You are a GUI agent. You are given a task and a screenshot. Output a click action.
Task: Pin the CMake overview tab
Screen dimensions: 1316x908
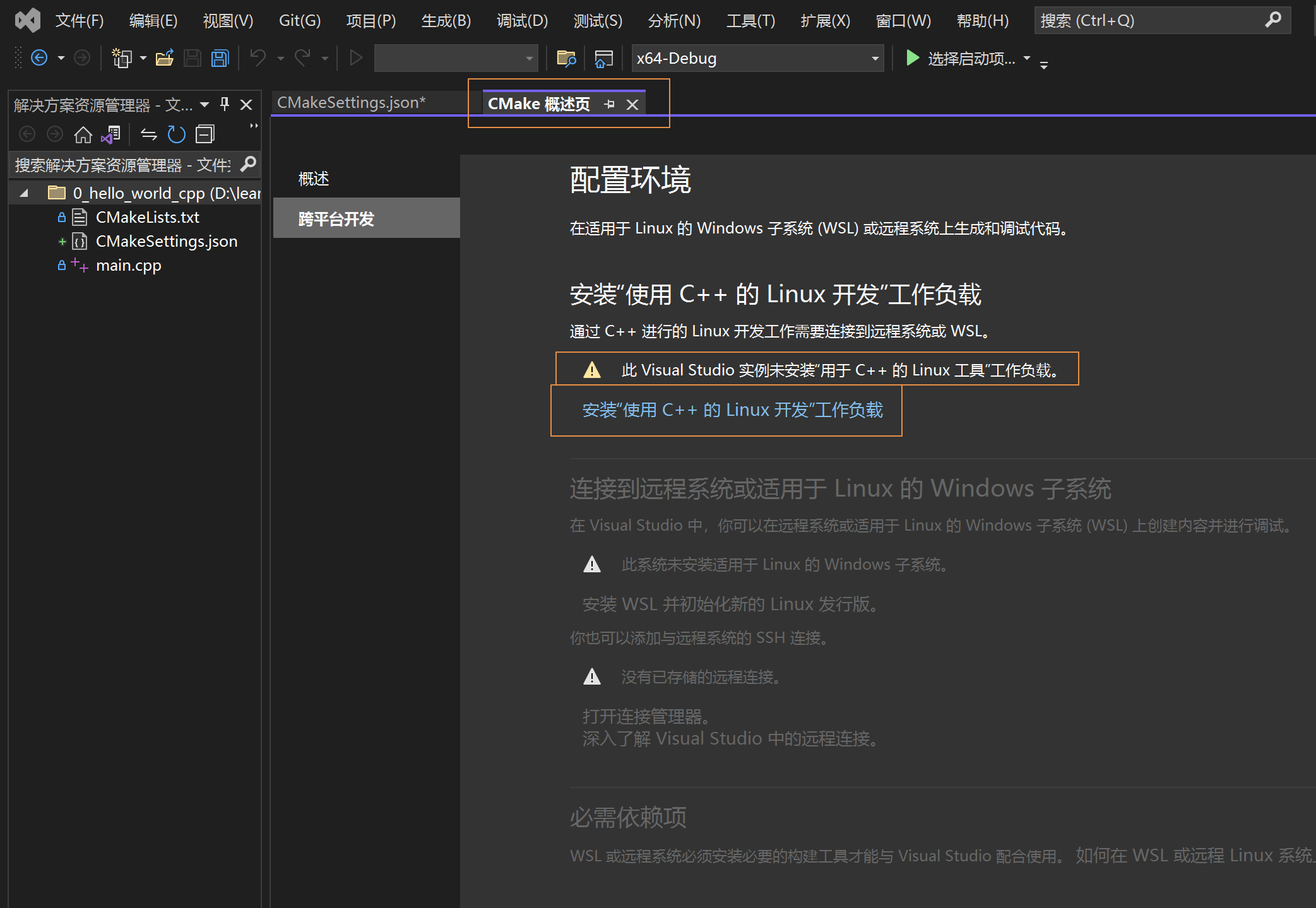tap(609, 104)
